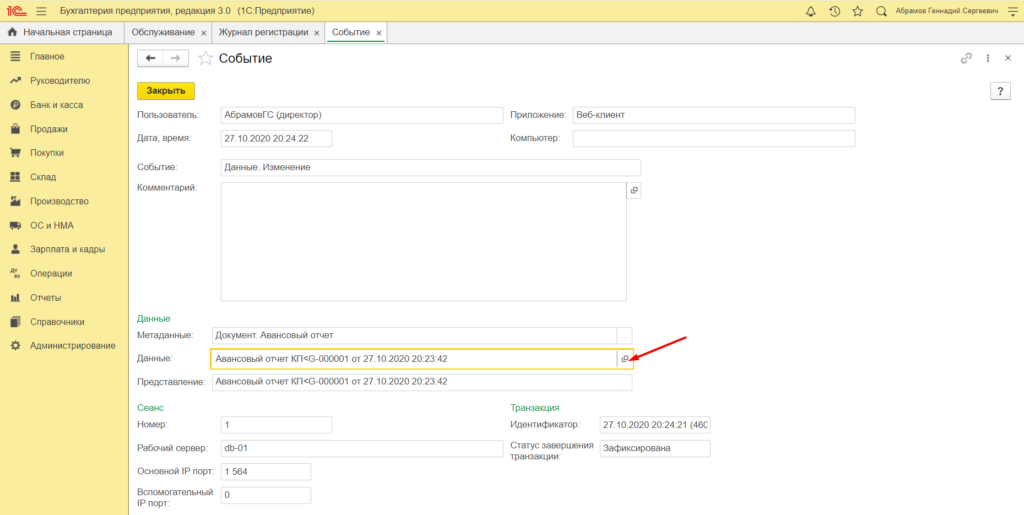The width and height of the screenshot is (1024, 515).
Task: Open the history clock icon
Action: pyautogui.click(x=834, y=11)
